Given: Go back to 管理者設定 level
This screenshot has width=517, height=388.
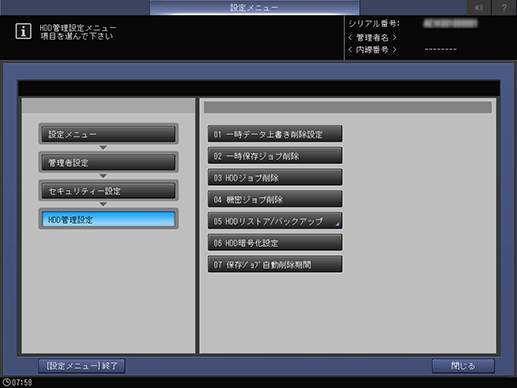Looking at the screenshot, I should pos(108,162).
